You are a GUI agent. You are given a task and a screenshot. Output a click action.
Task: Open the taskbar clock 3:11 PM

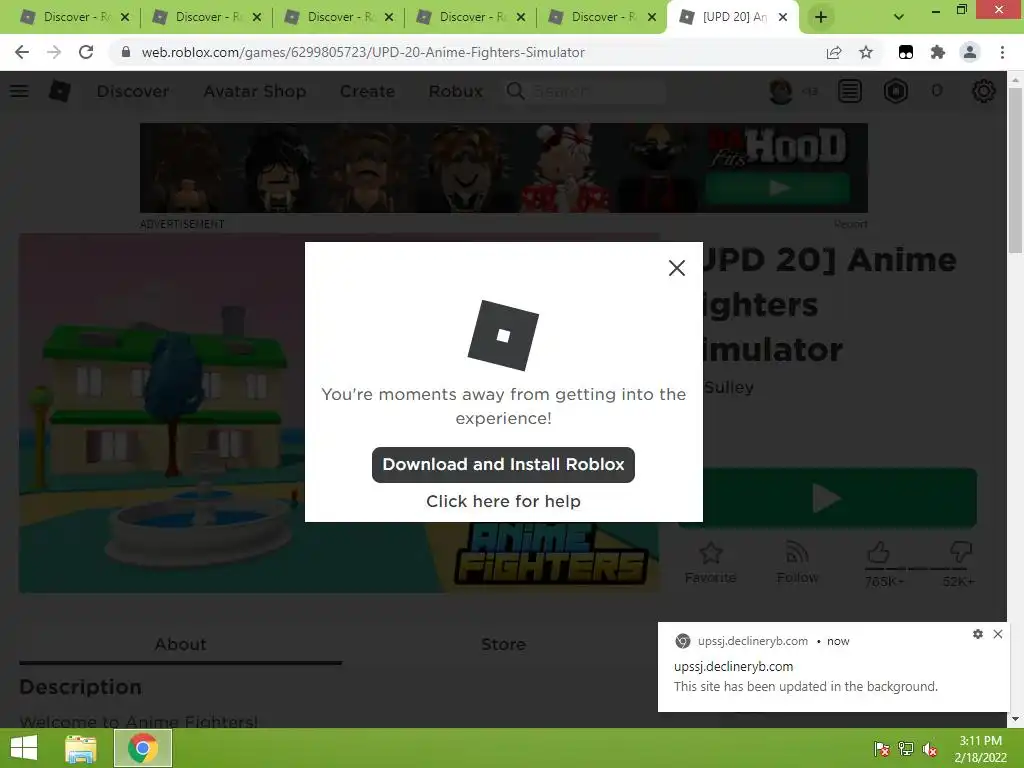980,749
